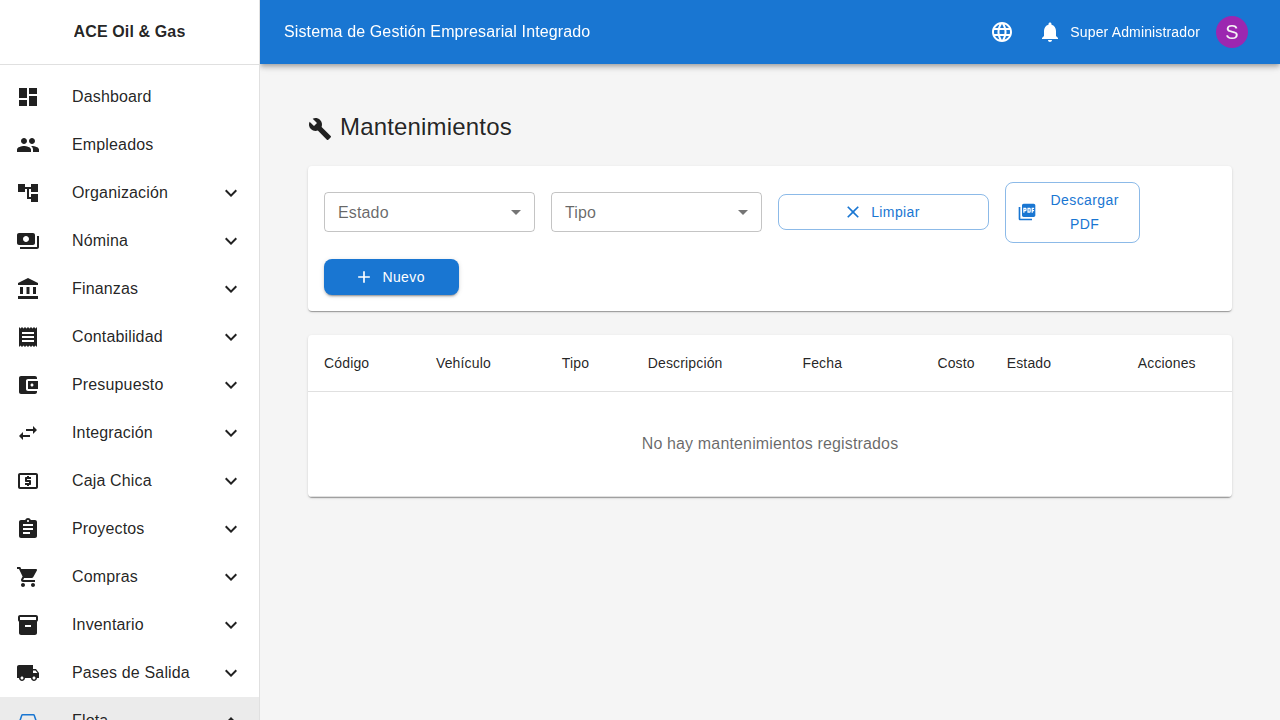
Task: Select Proyectos in the sidebar
Action: click(x=108, y=529)
